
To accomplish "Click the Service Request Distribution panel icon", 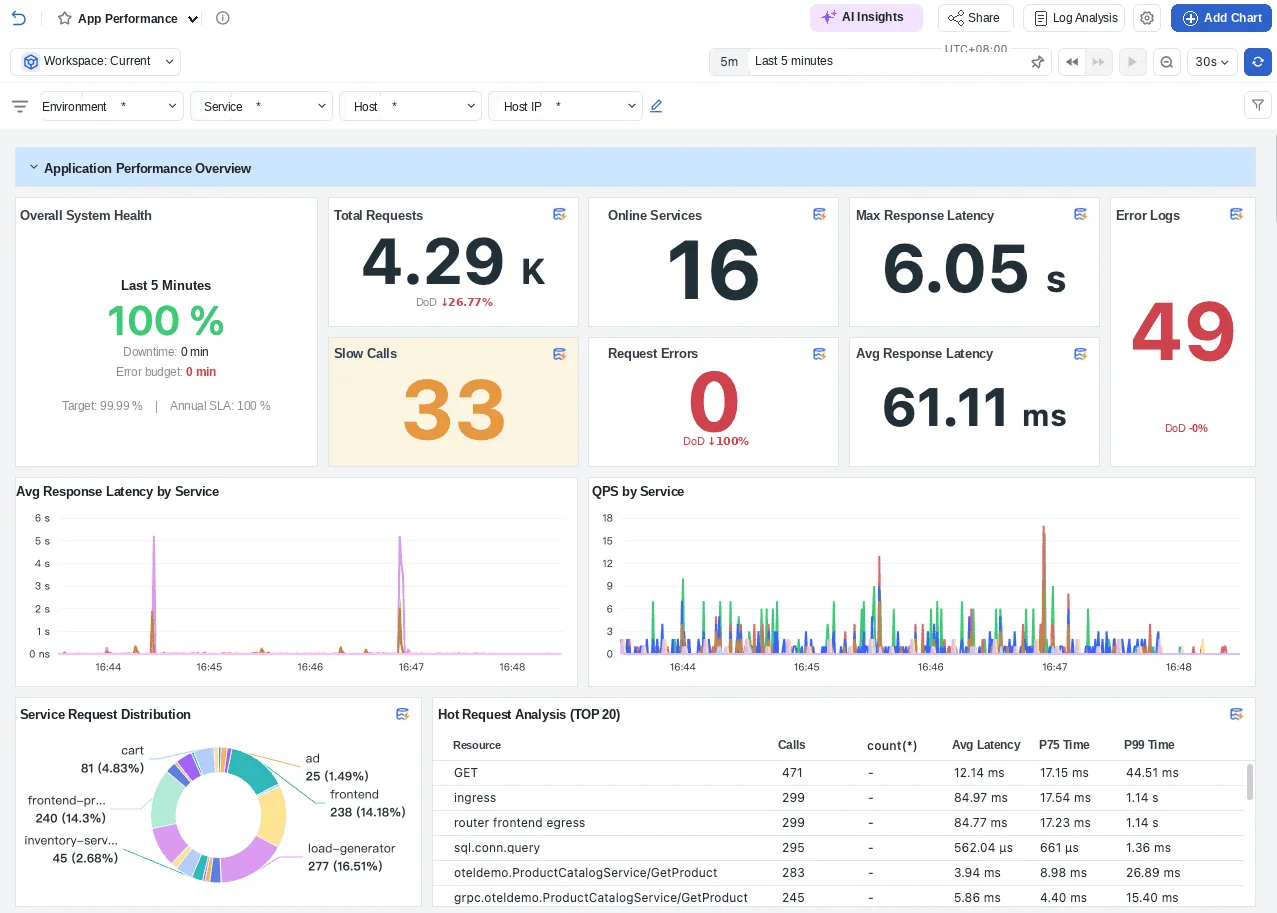I will (403, 714).
